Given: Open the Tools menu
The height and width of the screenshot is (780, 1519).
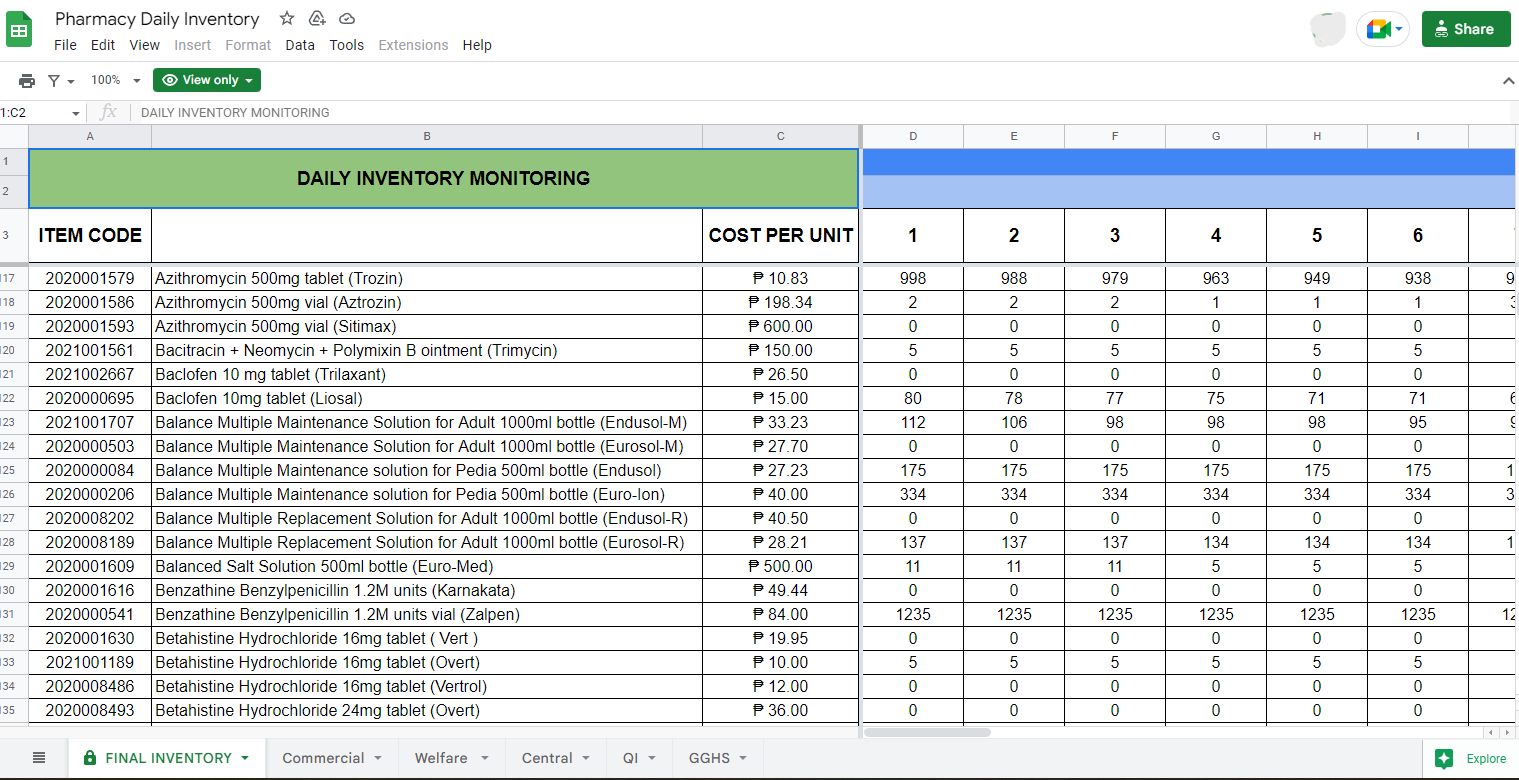Looking at the screenshot, I should coord(347,45).
